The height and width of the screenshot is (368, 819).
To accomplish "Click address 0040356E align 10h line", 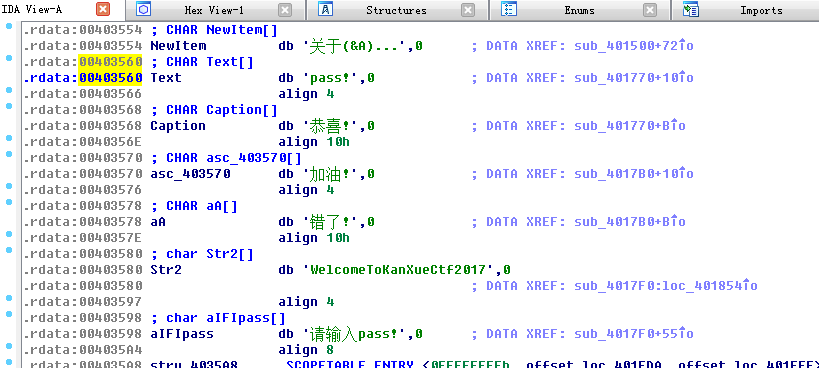I will coord(186,142).
